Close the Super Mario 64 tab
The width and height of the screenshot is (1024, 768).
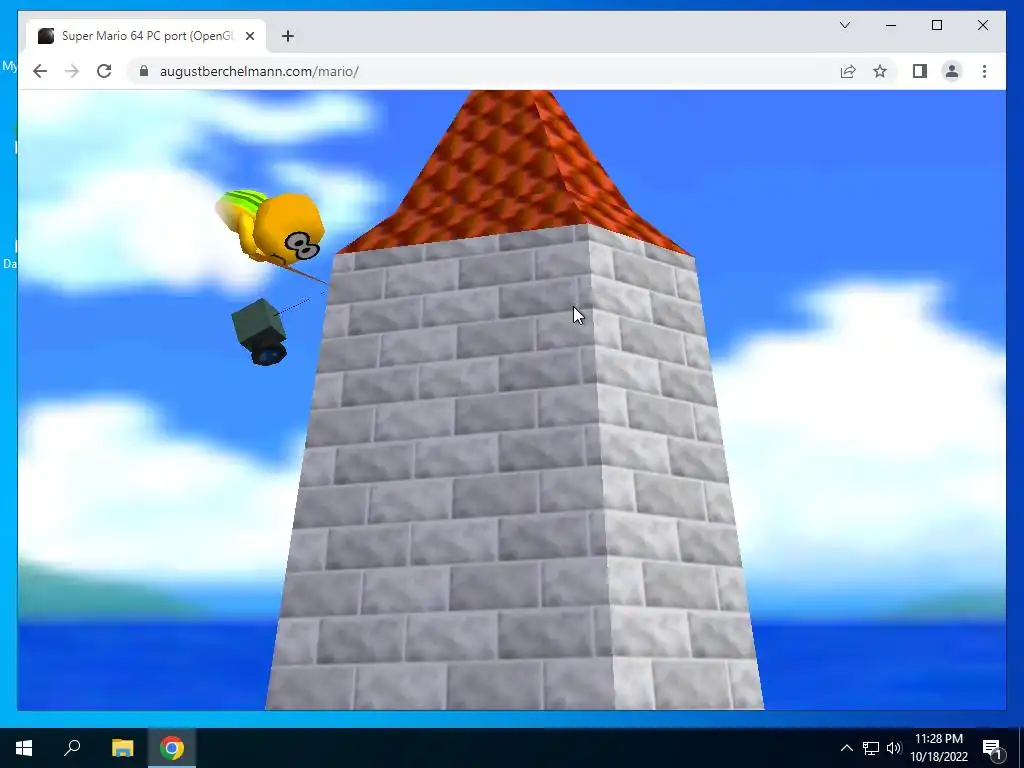click(249, 36)
